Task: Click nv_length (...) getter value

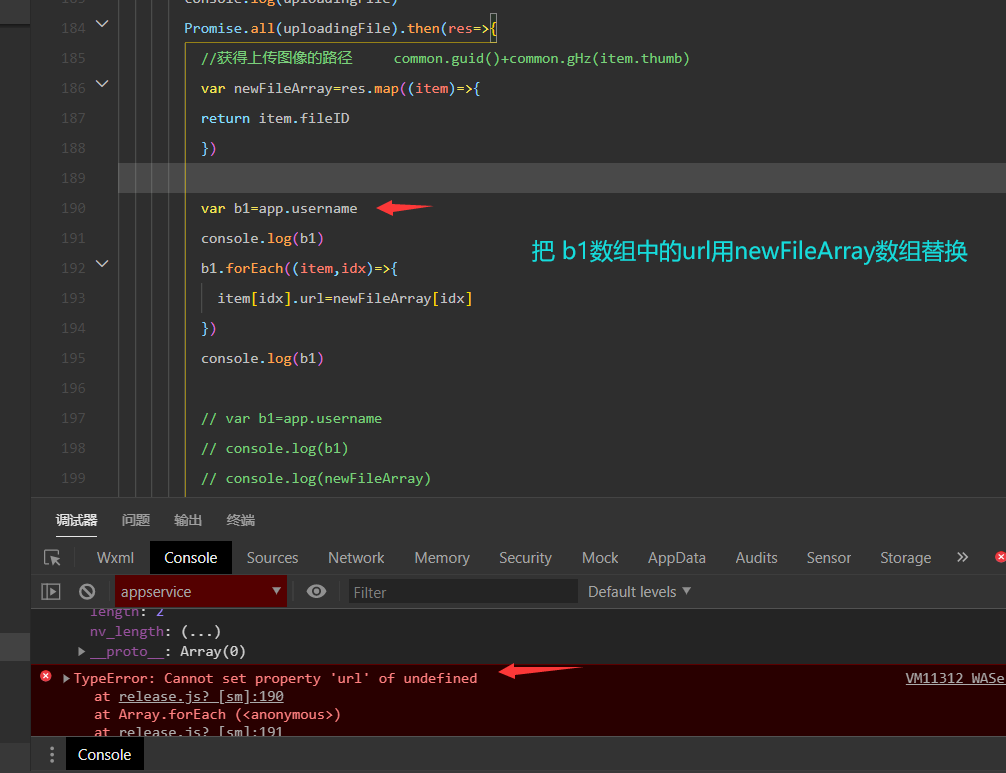Action: [x=200, y=632]
